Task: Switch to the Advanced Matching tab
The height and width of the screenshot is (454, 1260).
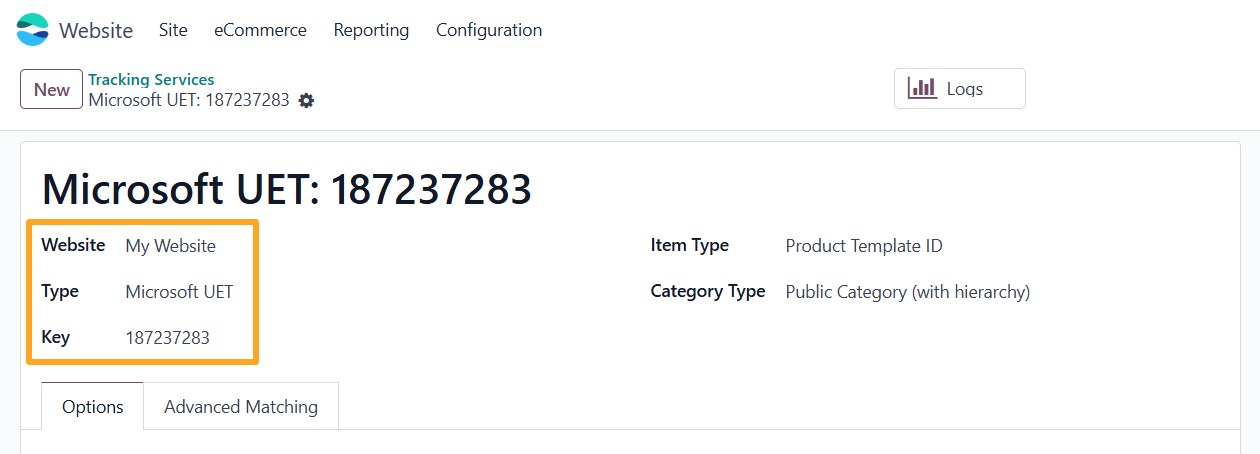Action: pos(241,407)
